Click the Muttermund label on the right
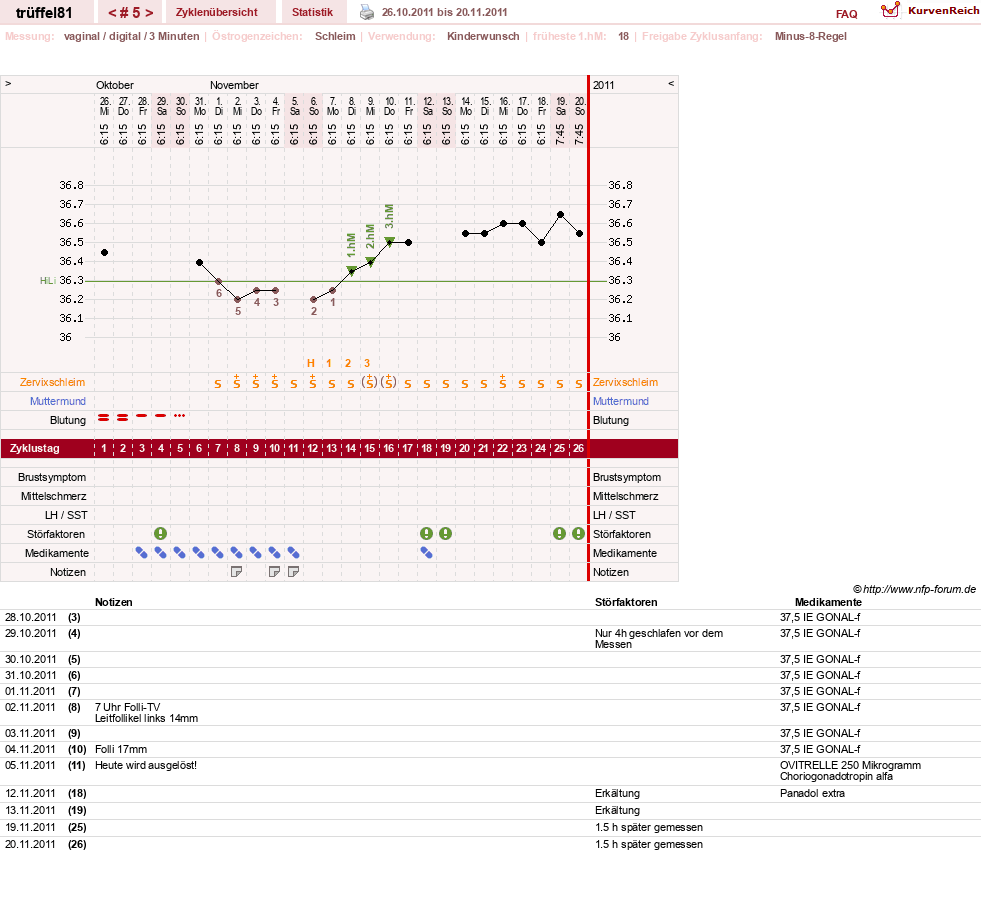Screen dimensions: 981x923 tap(621, 401)
